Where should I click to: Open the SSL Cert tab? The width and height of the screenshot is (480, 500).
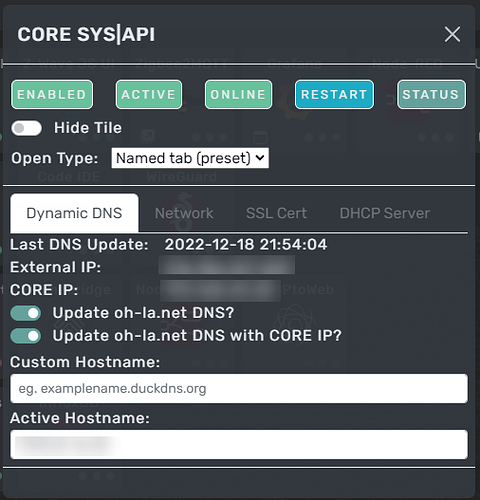click(276, 213)
